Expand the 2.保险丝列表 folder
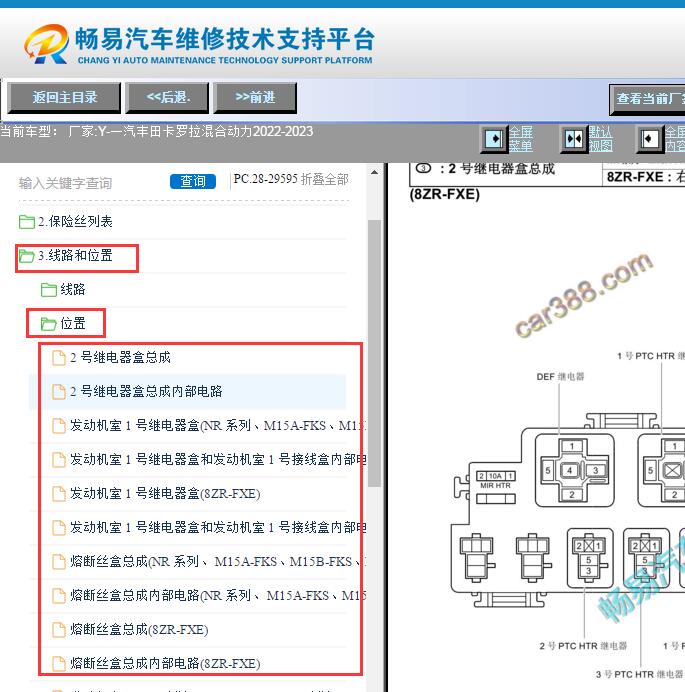The image size is (685, 692). click(x=75, y=221)
